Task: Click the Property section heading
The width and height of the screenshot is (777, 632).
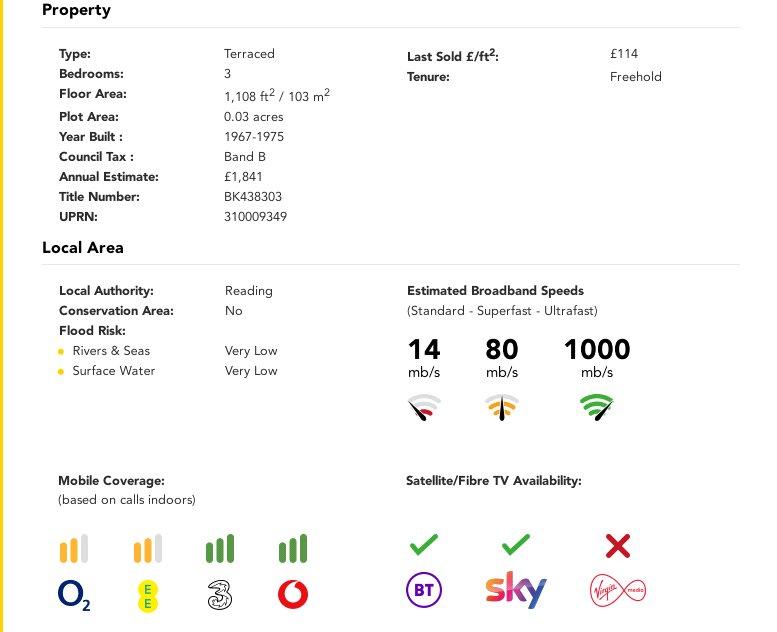Action: click(x=76, y=10)
